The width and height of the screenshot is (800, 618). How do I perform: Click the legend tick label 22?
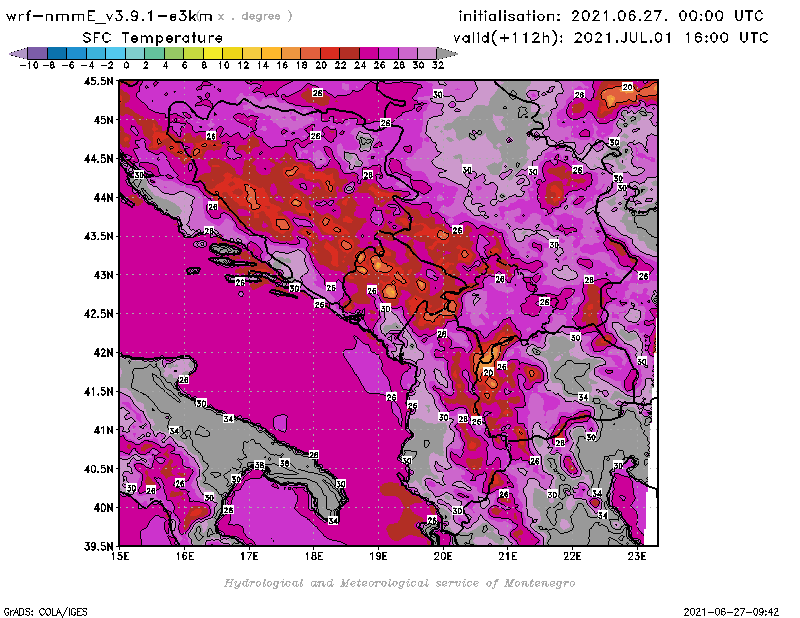point(340,65)
